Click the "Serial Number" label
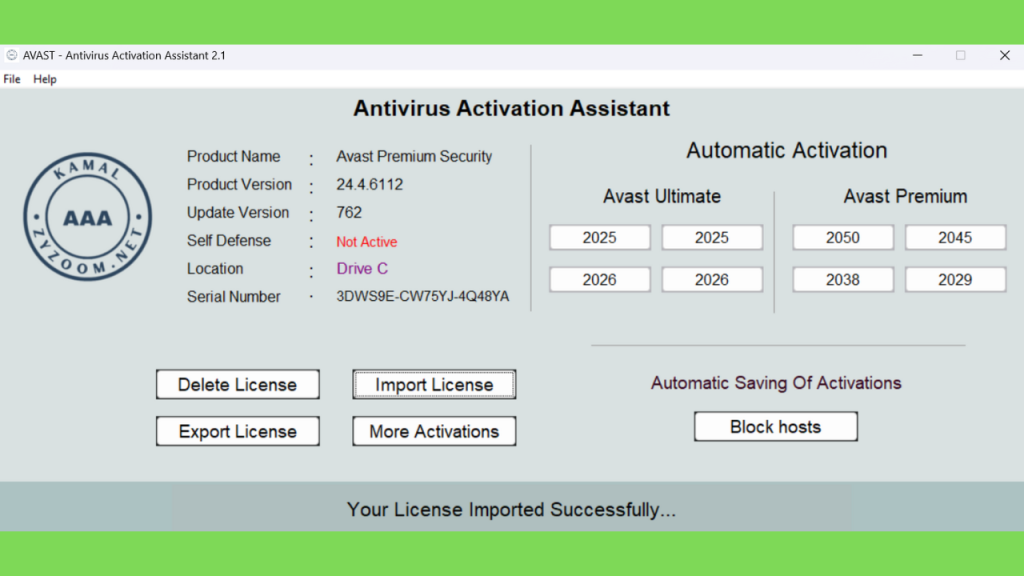This screenshot has width=1024, height=576. [233, 296]
